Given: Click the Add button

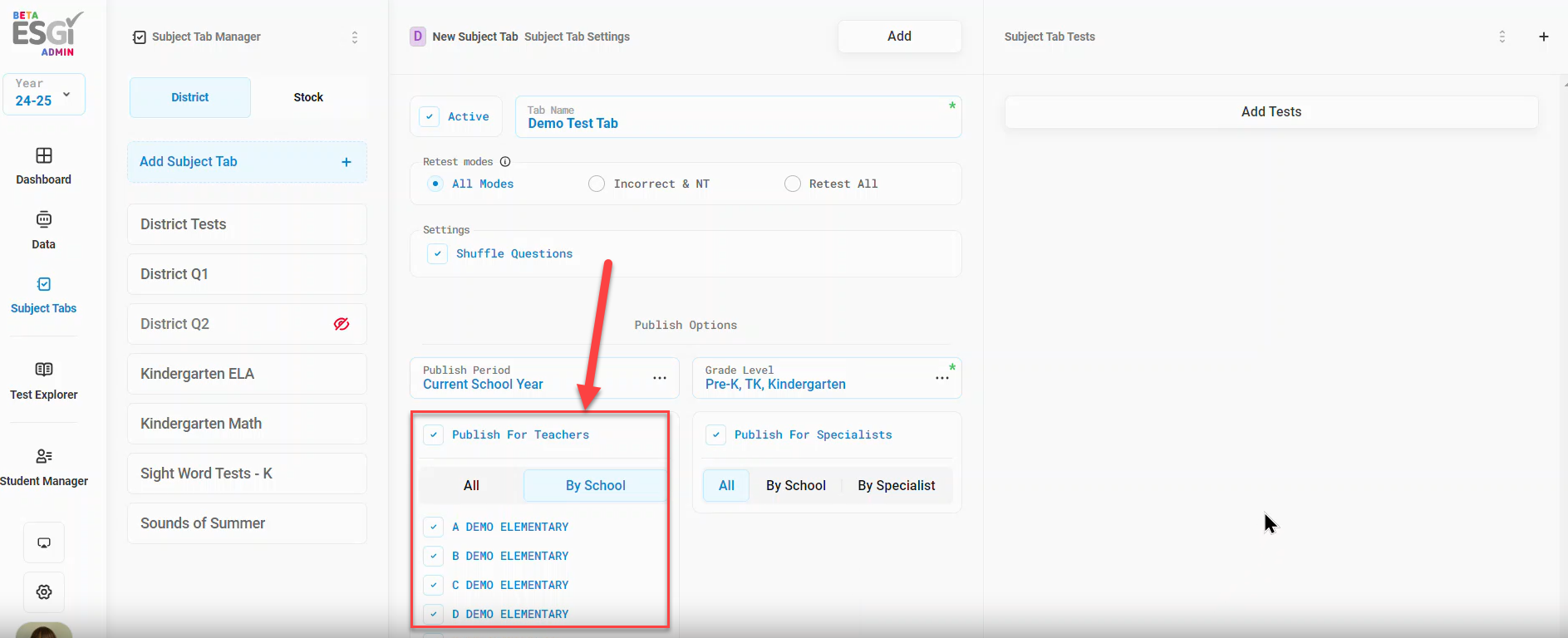Looking at the screenshot, I should [899, 37].
